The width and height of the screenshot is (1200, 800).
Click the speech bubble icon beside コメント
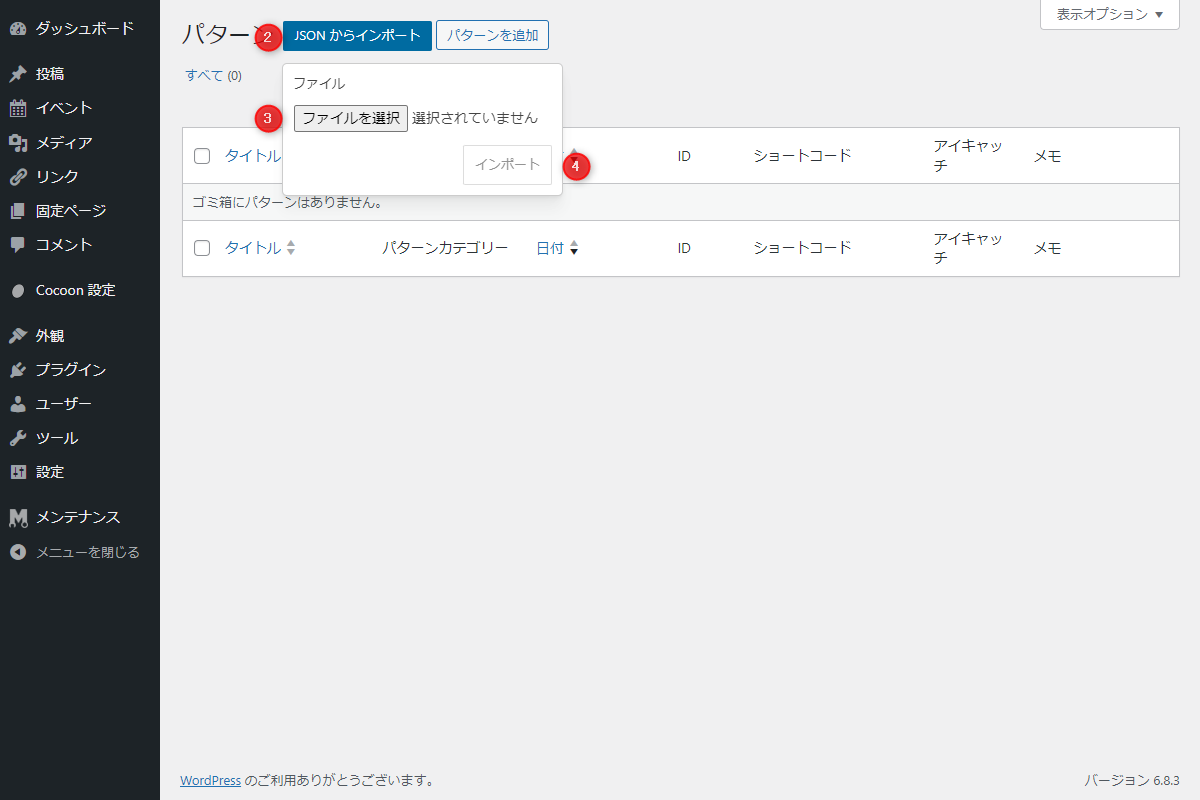pos(18,245)
